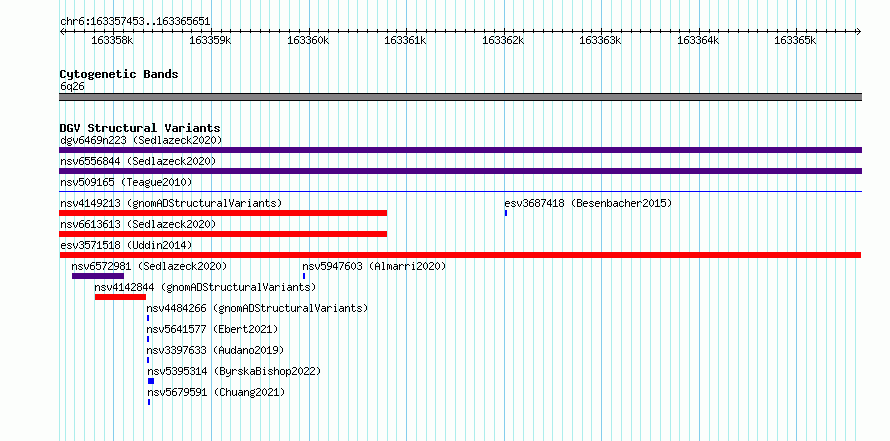
Task: Open esv3571518 (Uddin2014) label
Action: (126, 245)
